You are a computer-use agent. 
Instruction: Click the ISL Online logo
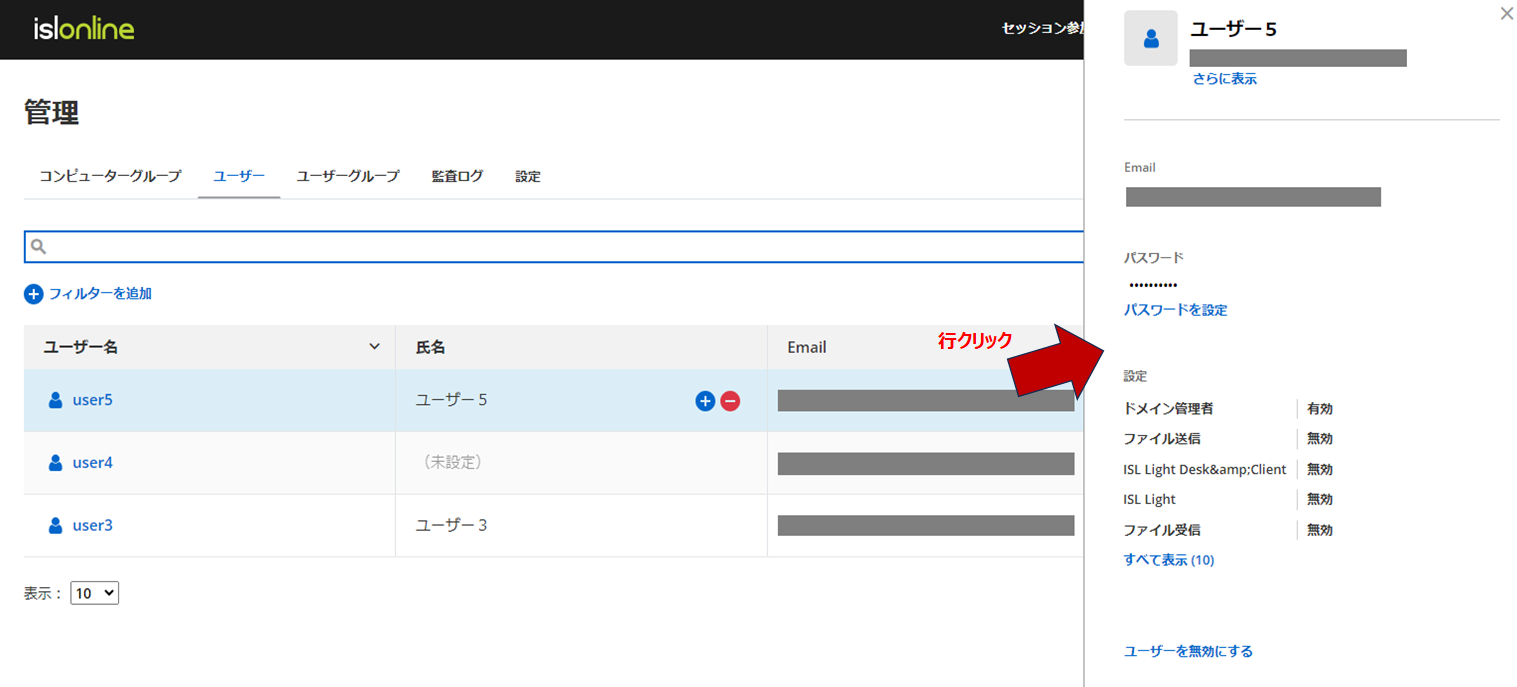[84, 30]
